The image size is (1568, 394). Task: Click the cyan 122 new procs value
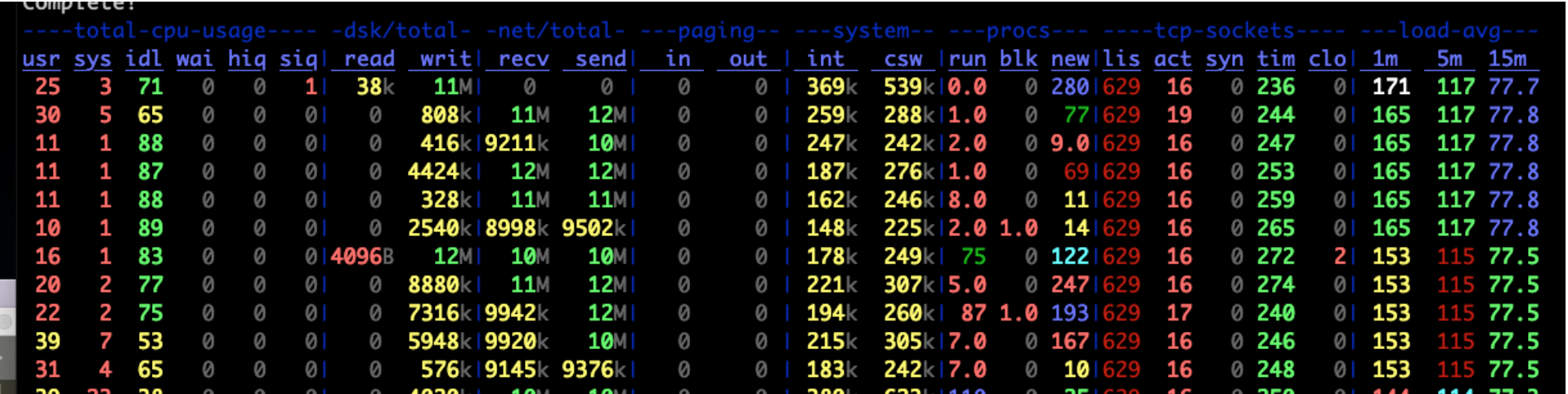coord(1070,257)
